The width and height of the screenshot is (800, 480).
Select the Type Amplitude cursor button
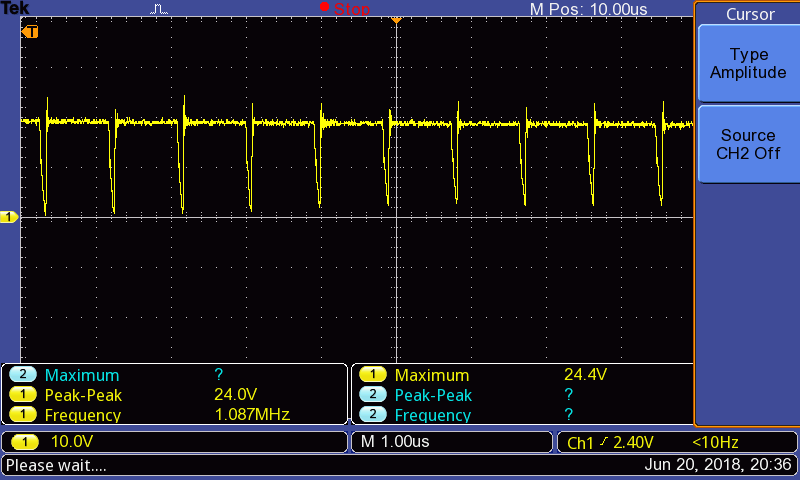point(748,63)
